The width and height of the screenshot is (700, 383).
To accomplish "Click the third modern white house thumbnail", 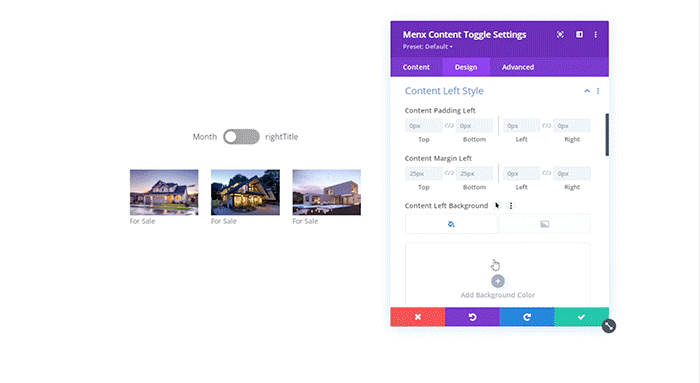I will (x=327, y=192).
